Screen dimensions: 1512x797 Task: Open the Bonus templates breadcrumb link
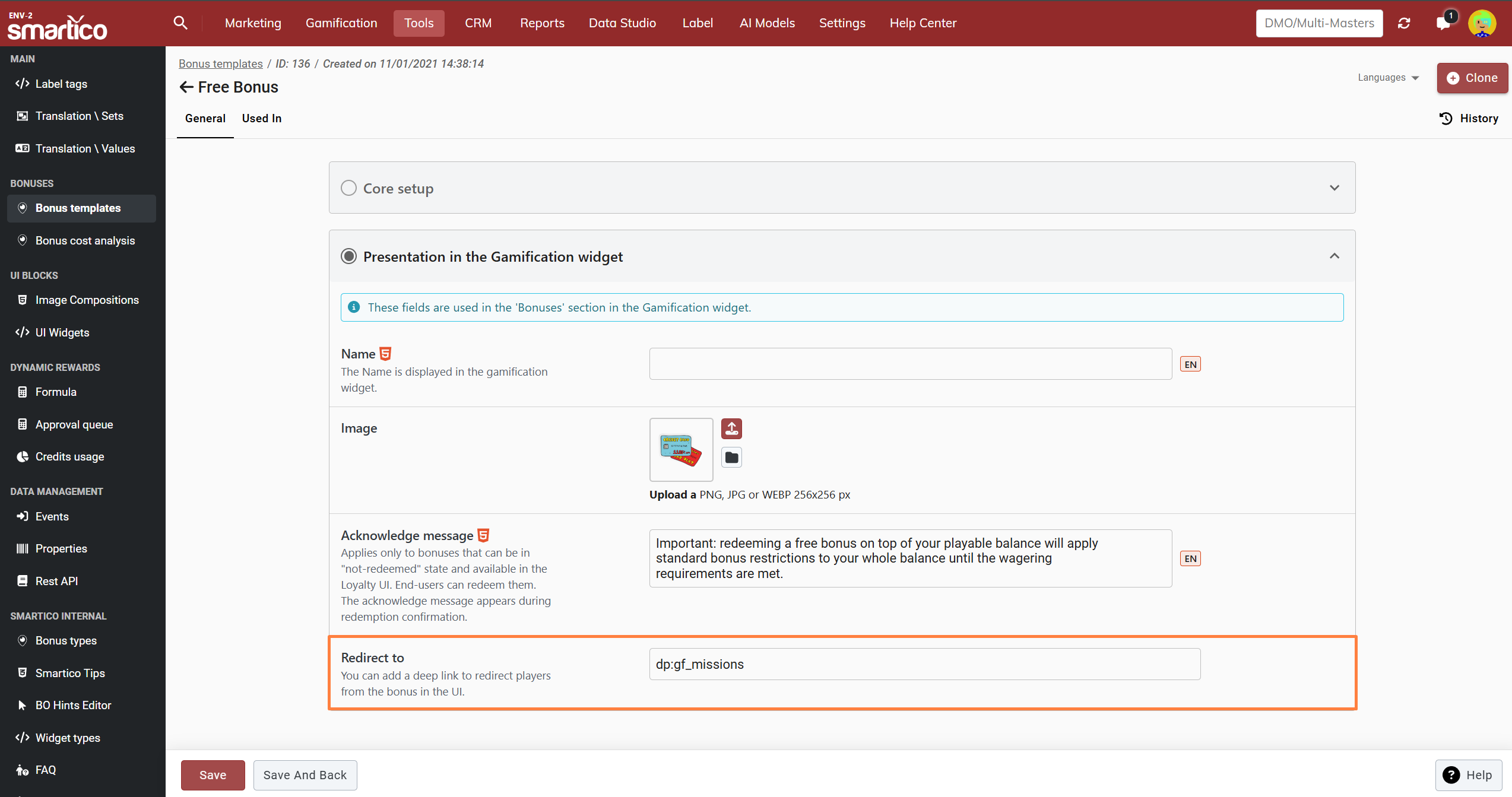220,63
